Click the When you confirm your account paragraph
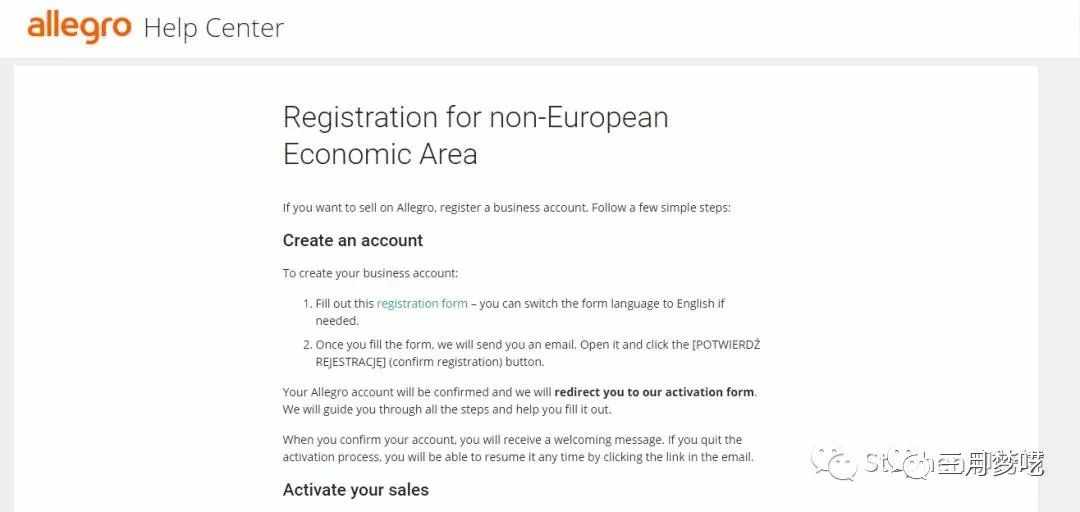The width and height of the screenshot is (1080, 512). (512, 440)
